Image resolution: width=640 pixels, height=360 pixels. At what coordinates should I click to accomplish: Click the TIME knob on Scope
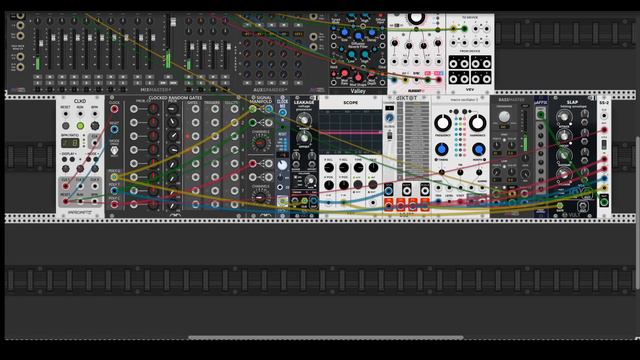tap(358, 168)
